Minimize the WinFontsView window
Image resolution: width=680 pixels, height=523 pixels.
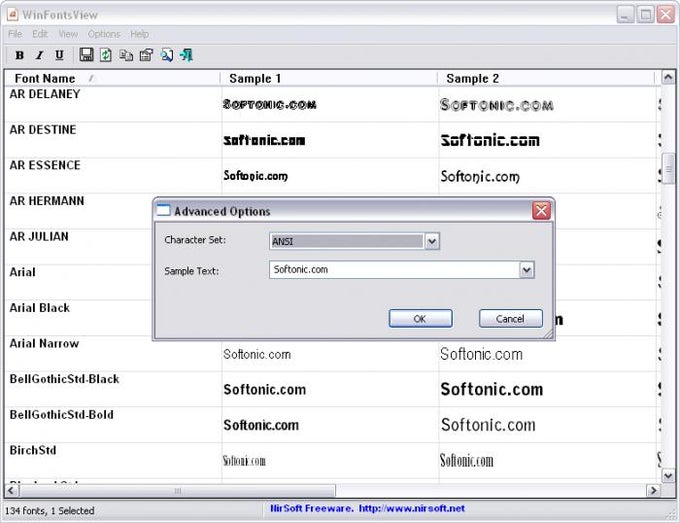coord(625,15)
